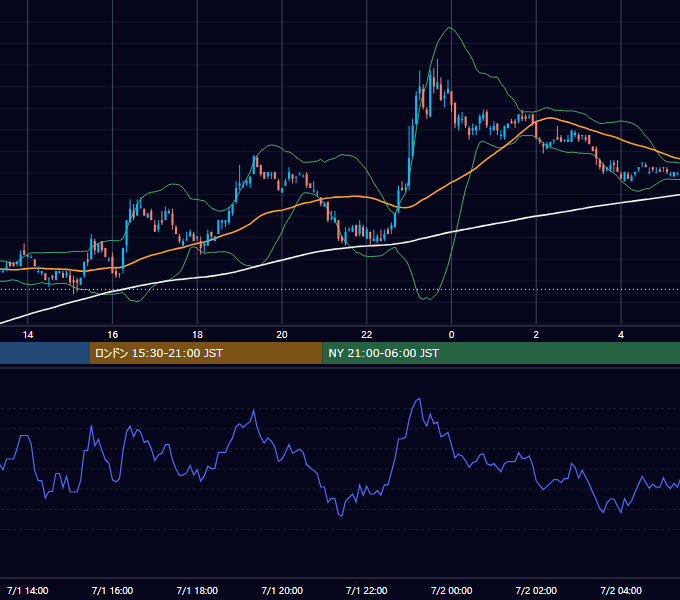Click the '7/2 04:00' date label
The width and height of the screenshot is (680, 600).
tap(621, 590)
